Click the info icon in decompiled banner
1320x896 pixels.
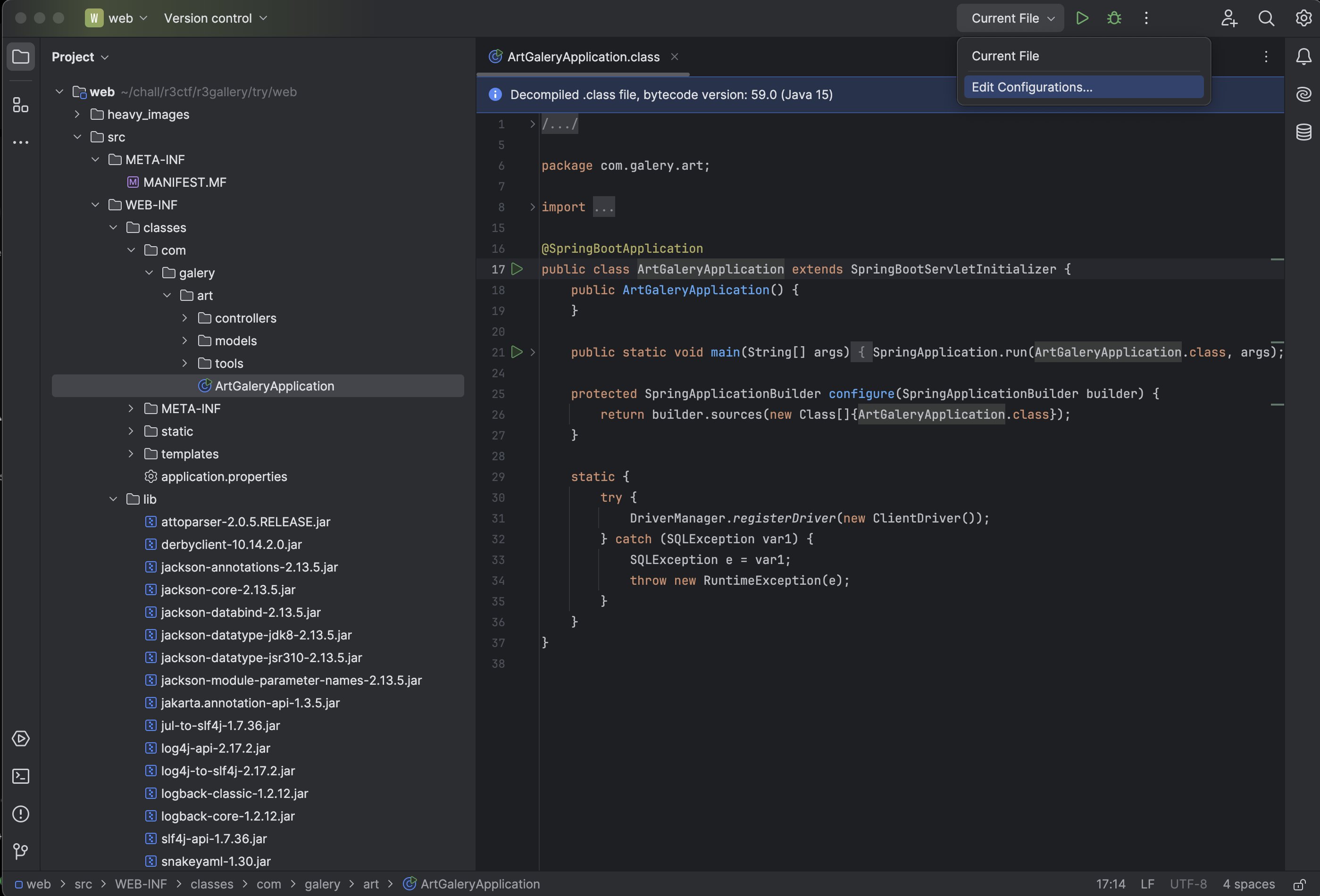click(x=495, y=94)
